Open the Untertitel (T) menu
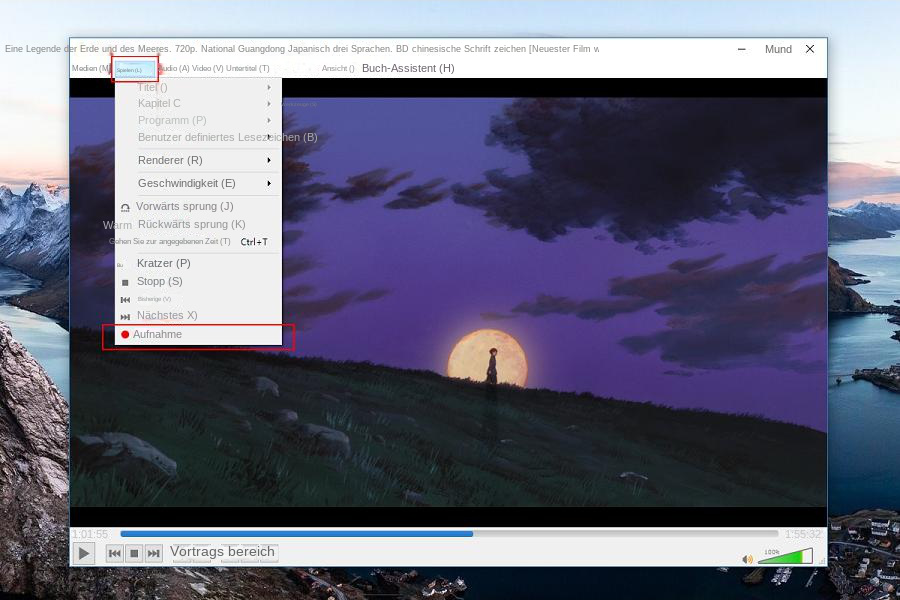 pyautogui.click(x=247, y=68)
